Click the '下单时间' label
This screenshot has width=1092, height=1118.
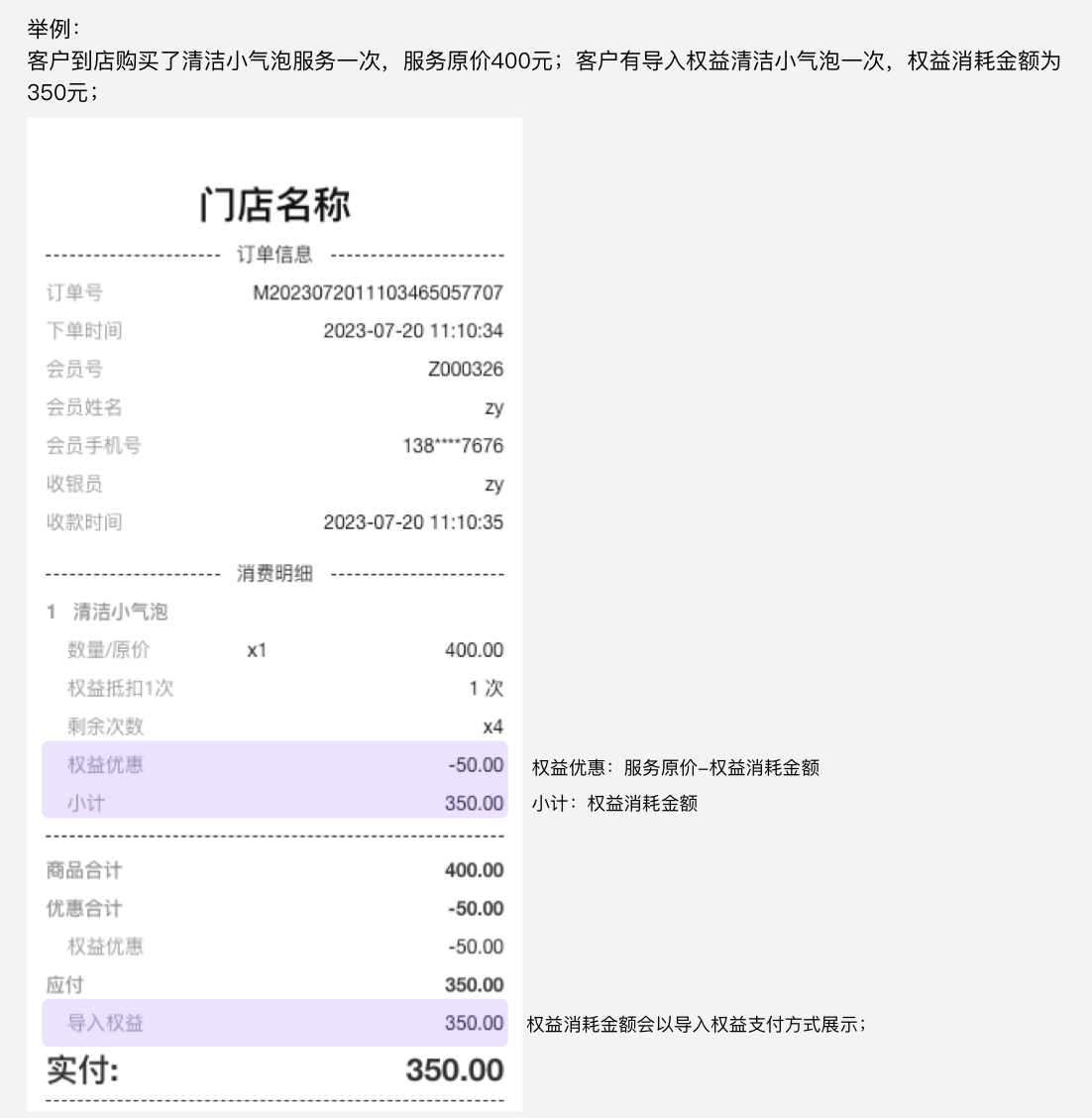(84, 331)
